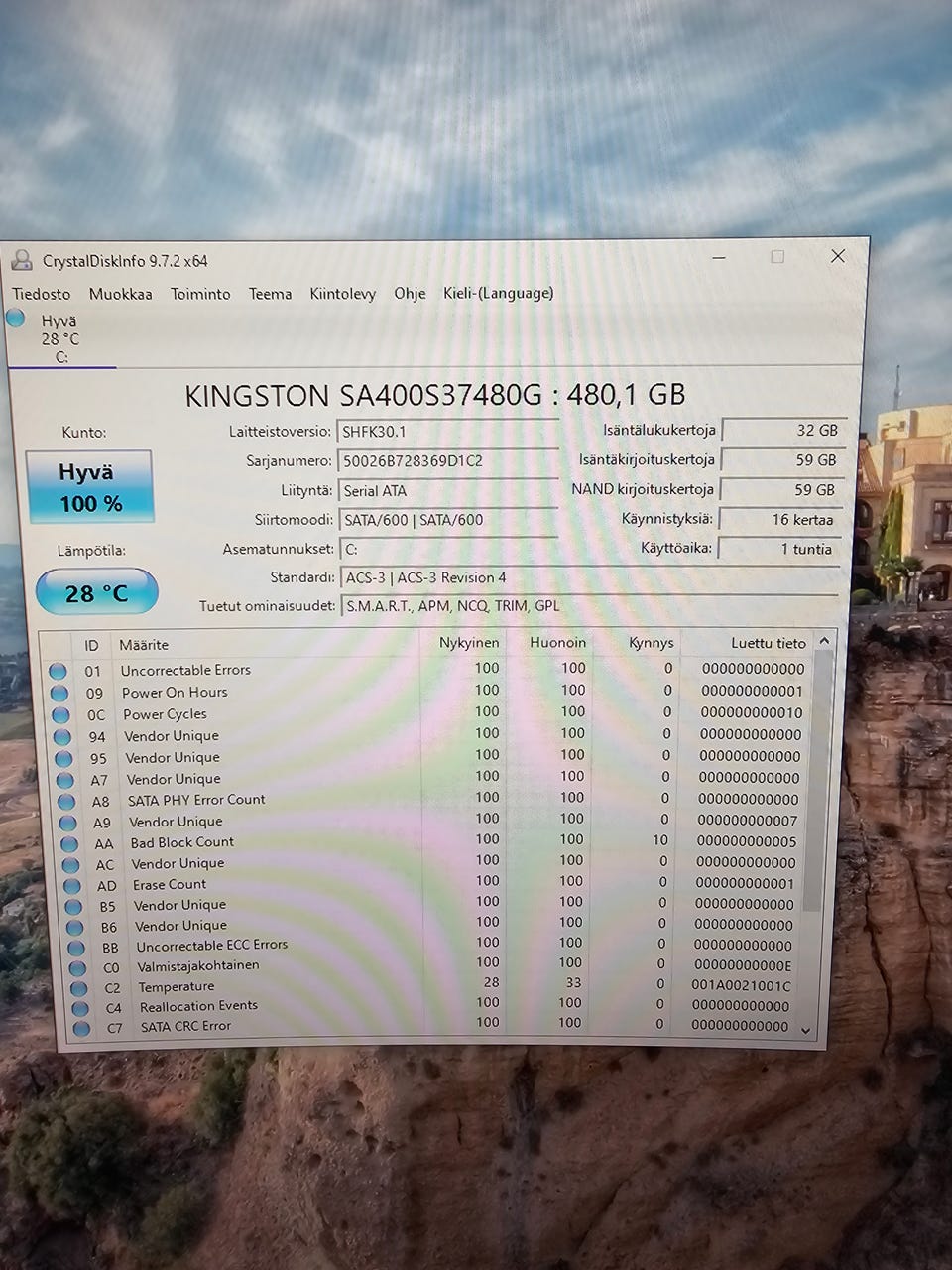Click the Isäntäkirjoituskertoja value 59 GB

click(x=783, y=459)
